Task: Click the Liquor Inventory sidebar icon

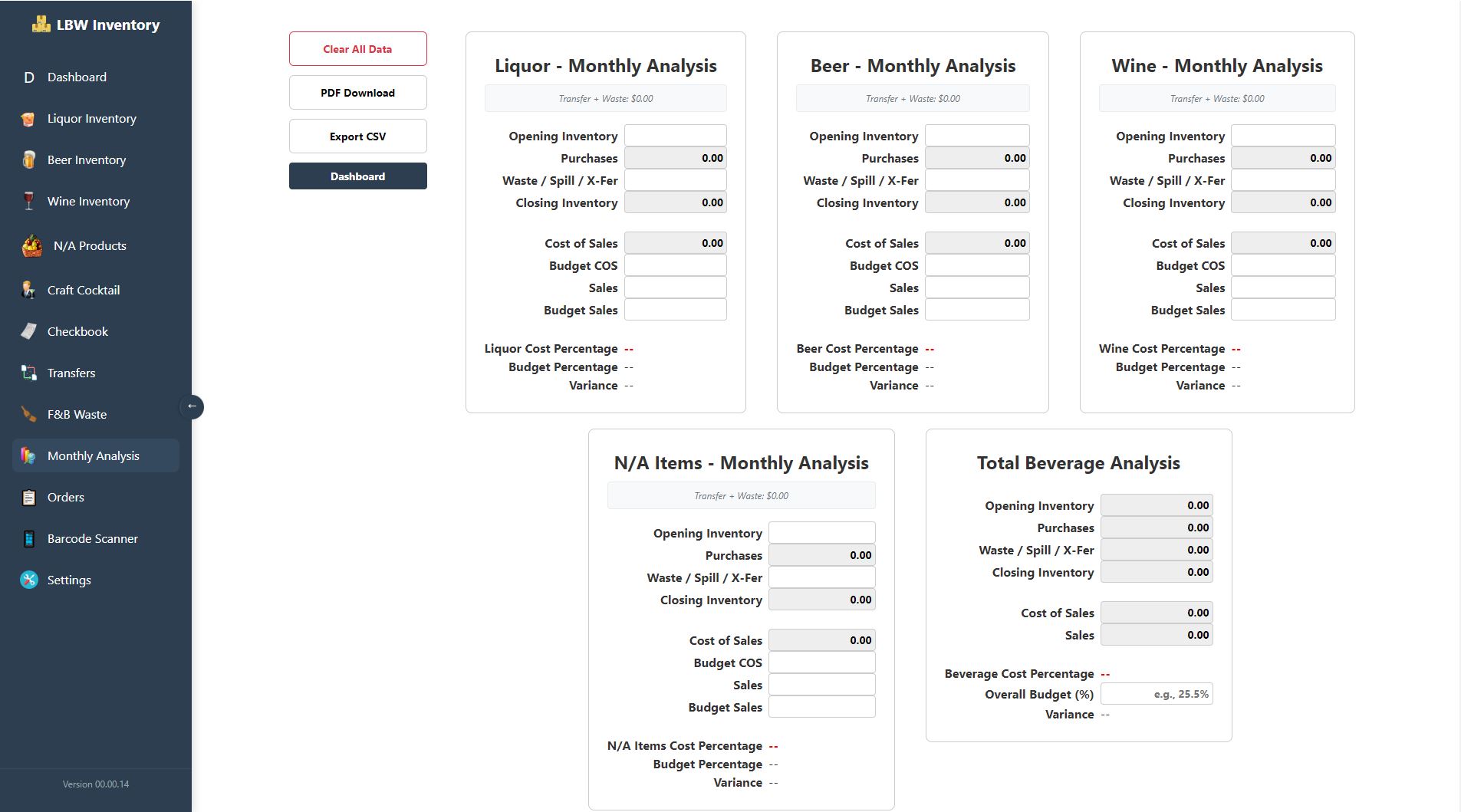Action: pyautogui.click(x=28, y=119)
